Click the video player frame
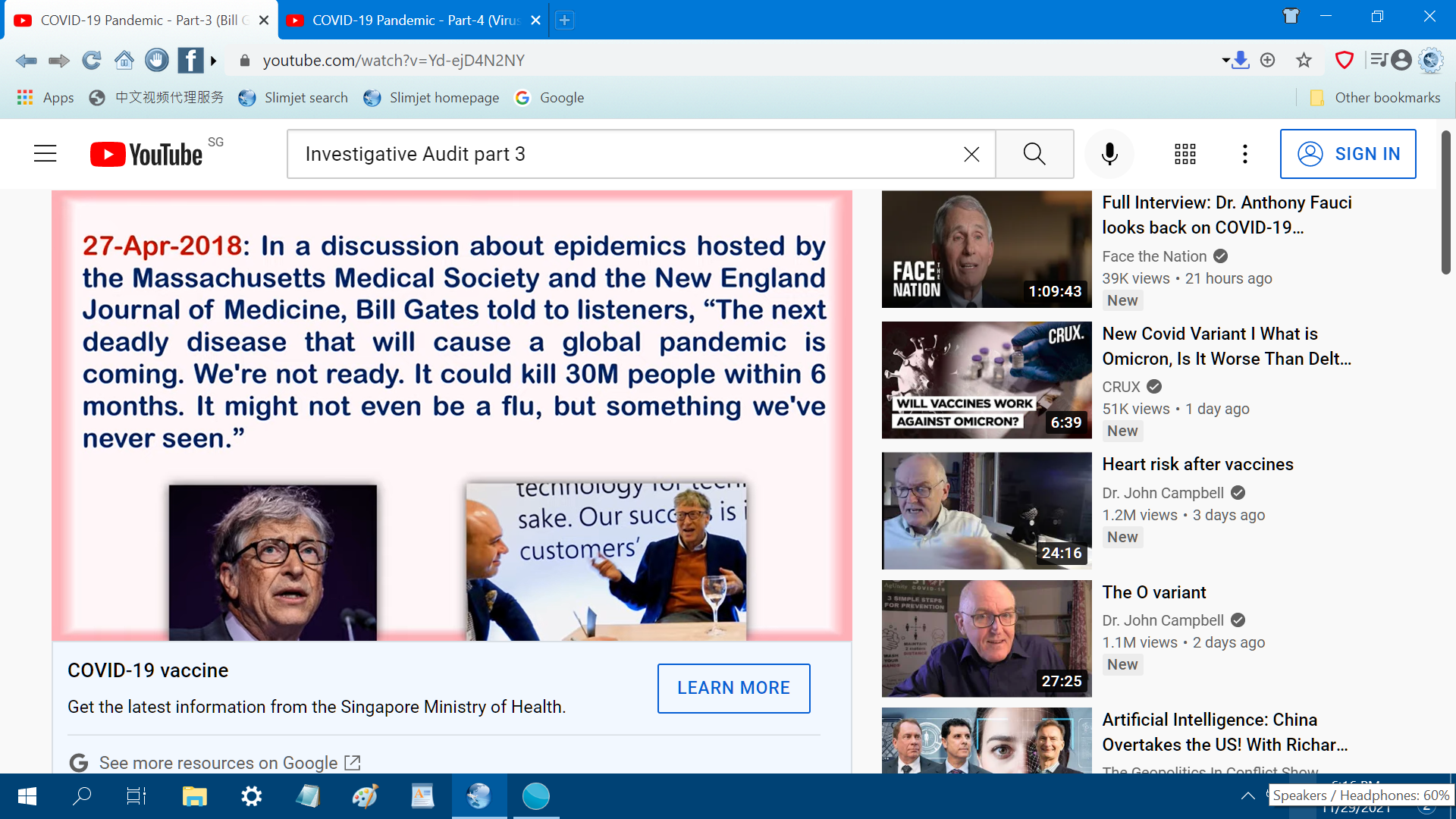Screen dimensions: 1456x819 [452, 416]
